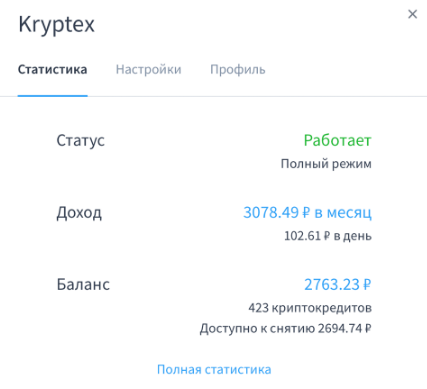Click the Работает status value
The width and height of the screenshot is (427, 389).
[x=337, y=140]
